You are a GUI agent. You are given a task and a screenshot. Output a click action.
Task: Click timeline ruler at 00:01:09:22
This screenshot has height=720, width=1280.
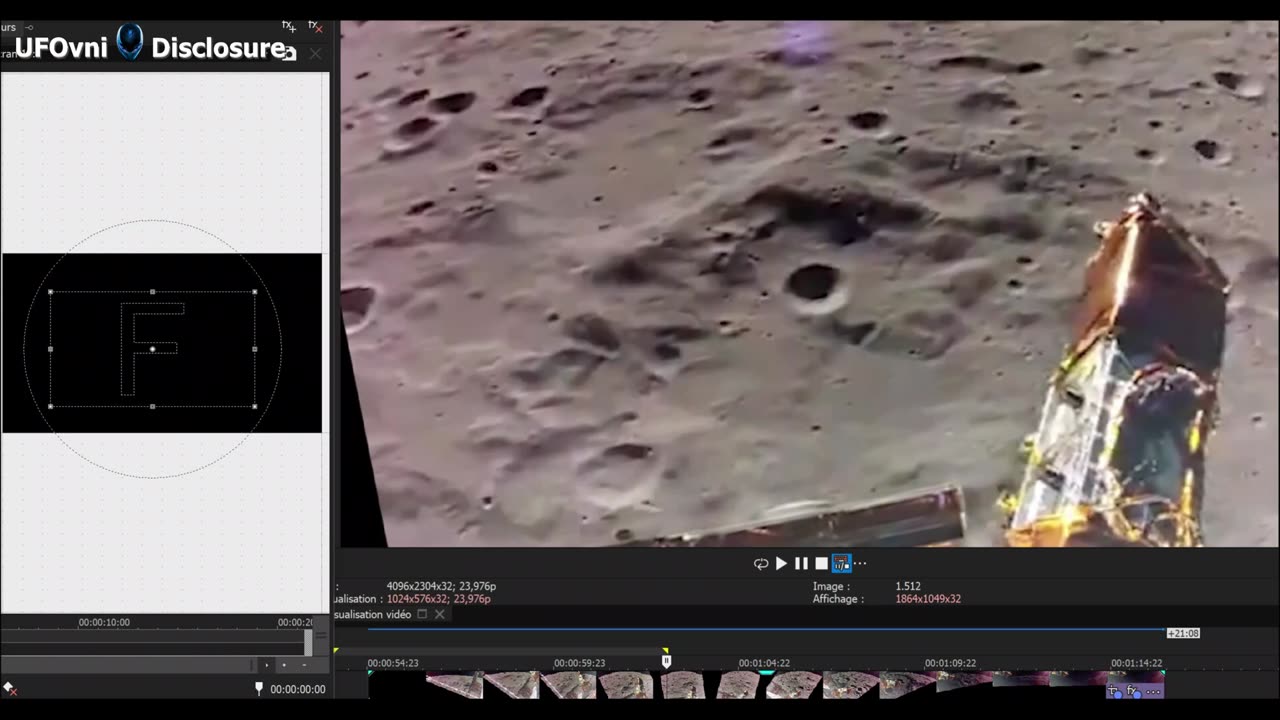[950, 663]
